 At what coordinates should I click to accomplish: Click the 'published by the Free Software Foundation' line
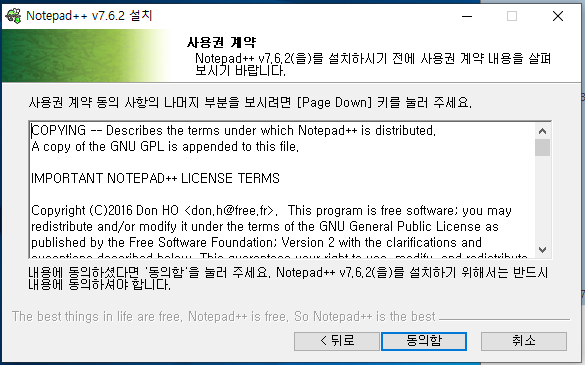tap(256, 243)
